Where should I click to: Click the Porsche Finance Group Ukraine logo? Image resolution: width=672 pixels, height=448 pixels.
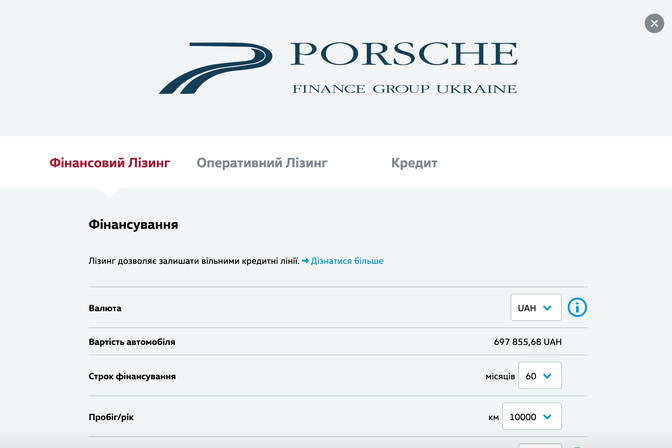338,68
